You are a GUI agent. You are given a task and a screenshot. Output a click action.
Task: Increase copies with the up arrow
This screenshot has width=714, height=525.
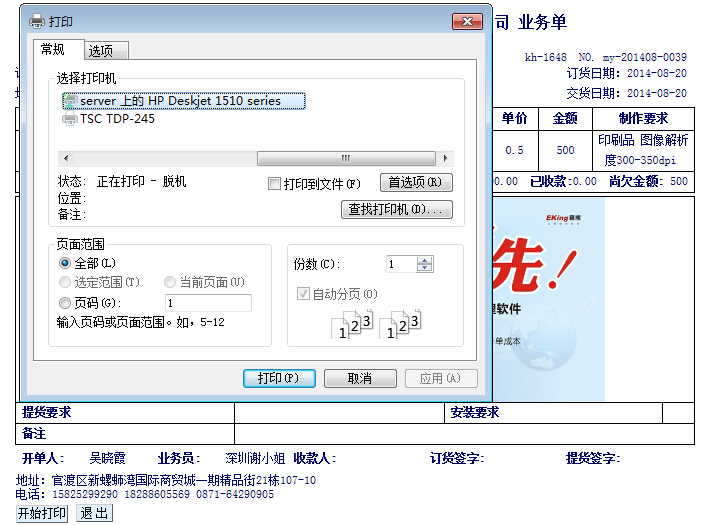click(x=425, y=260)
